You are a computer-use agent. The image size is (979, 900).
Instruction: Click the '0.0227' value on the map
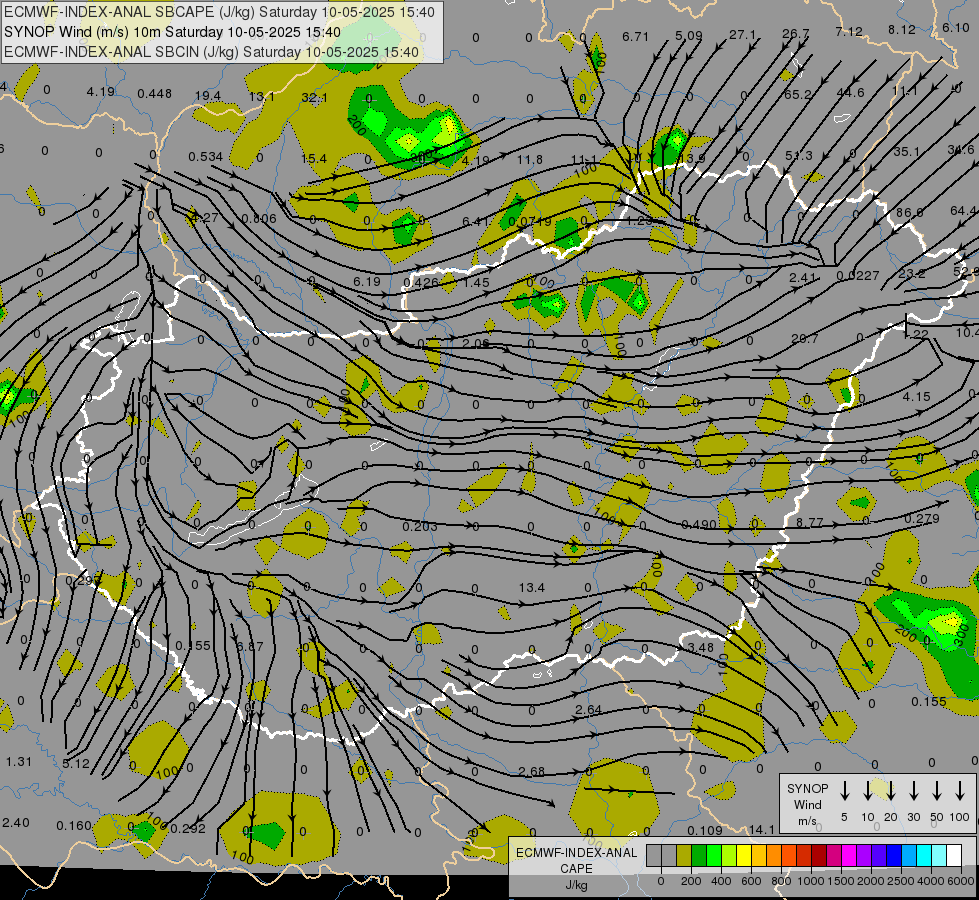tap(858, 275)
